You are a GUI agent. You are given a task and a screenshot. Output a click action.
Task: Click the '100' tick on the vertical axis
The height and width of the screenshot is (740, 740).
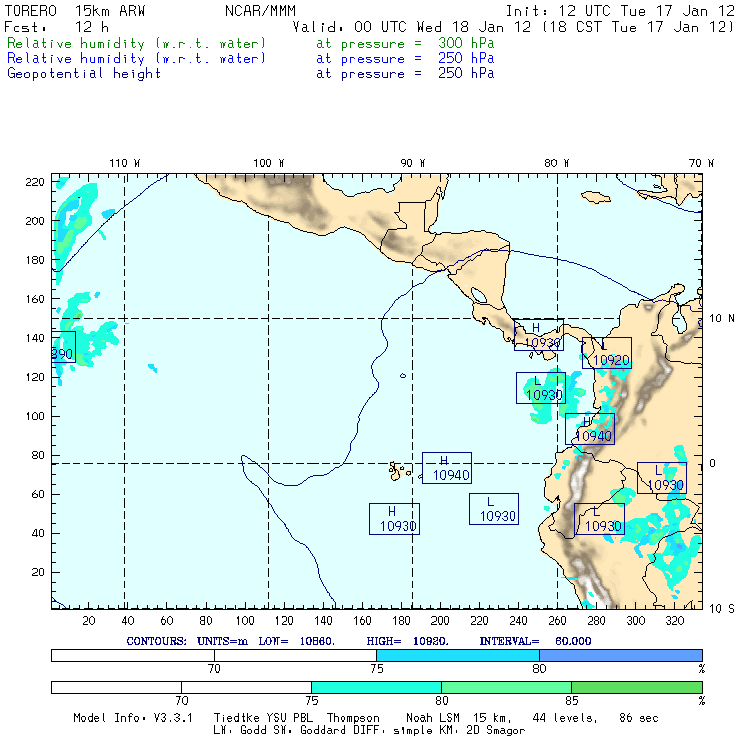coord(35,416)
